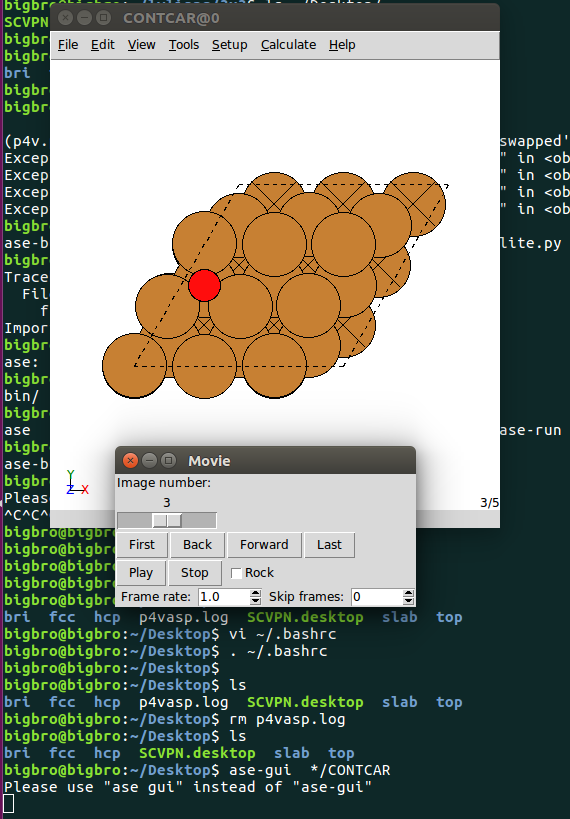This screenshot has width=570, height=819.
Task: Enable the Rock checkbox
Action: pos(236,573)
